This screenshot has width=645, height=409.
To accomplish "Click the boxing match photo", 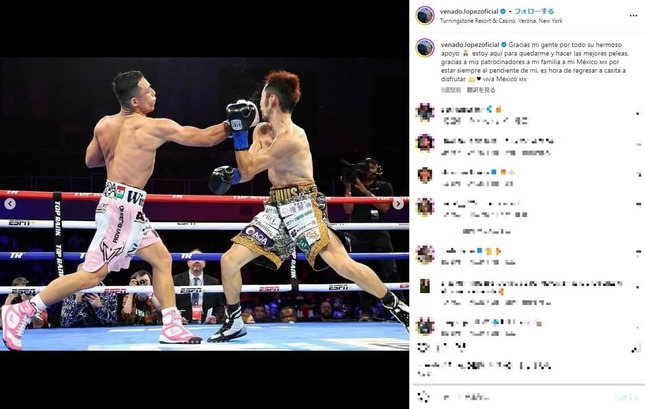I will 204,204.
